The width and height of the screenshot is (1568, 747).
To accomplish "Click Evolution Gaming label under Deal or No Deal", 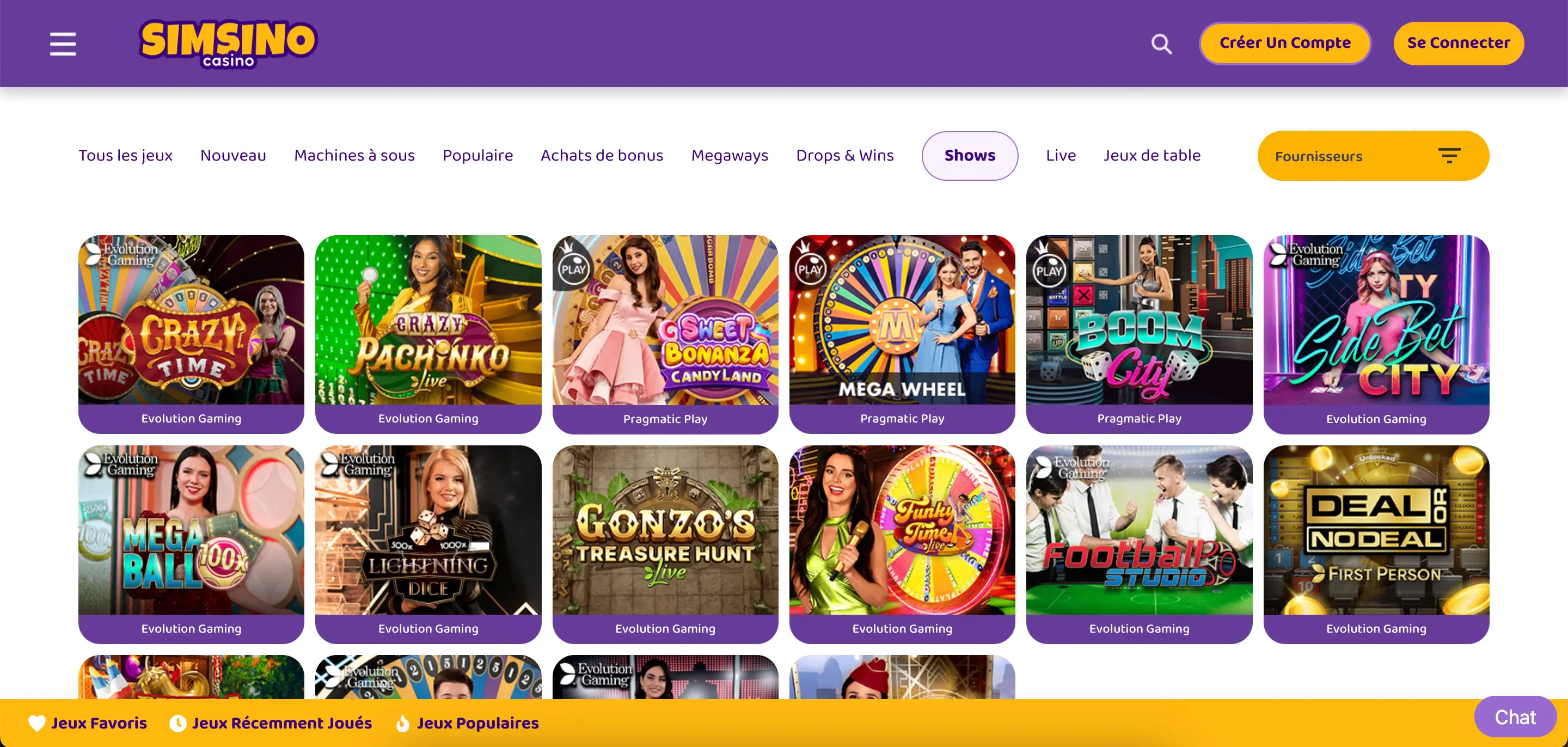I will 1376,629.
